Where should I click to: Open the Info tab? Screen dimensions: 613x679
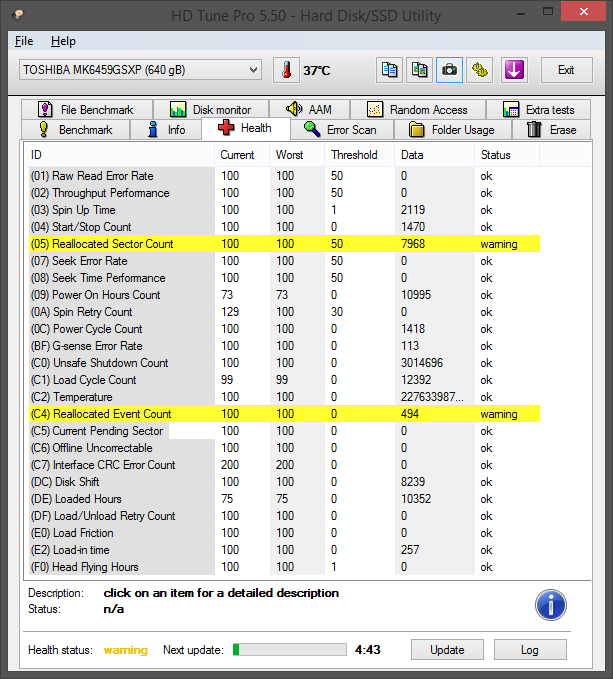(166, 129)
